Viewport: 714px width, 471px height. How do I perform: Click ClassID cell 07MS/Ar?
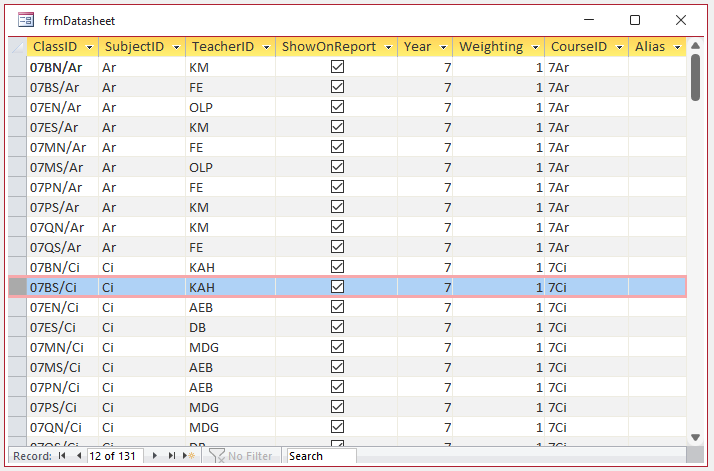coord(63,167)
